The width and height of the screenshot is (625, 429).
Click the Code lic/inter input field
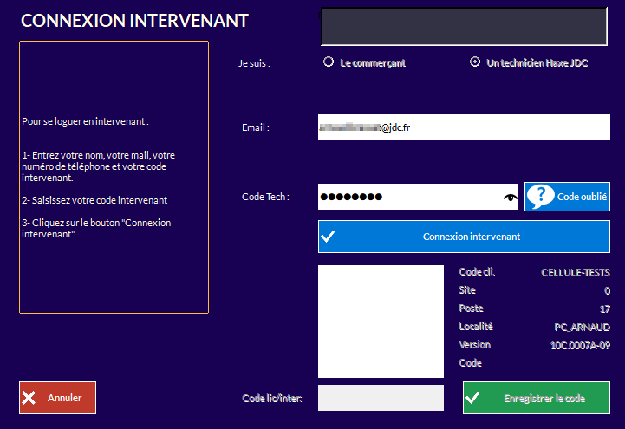coord(380,398)
